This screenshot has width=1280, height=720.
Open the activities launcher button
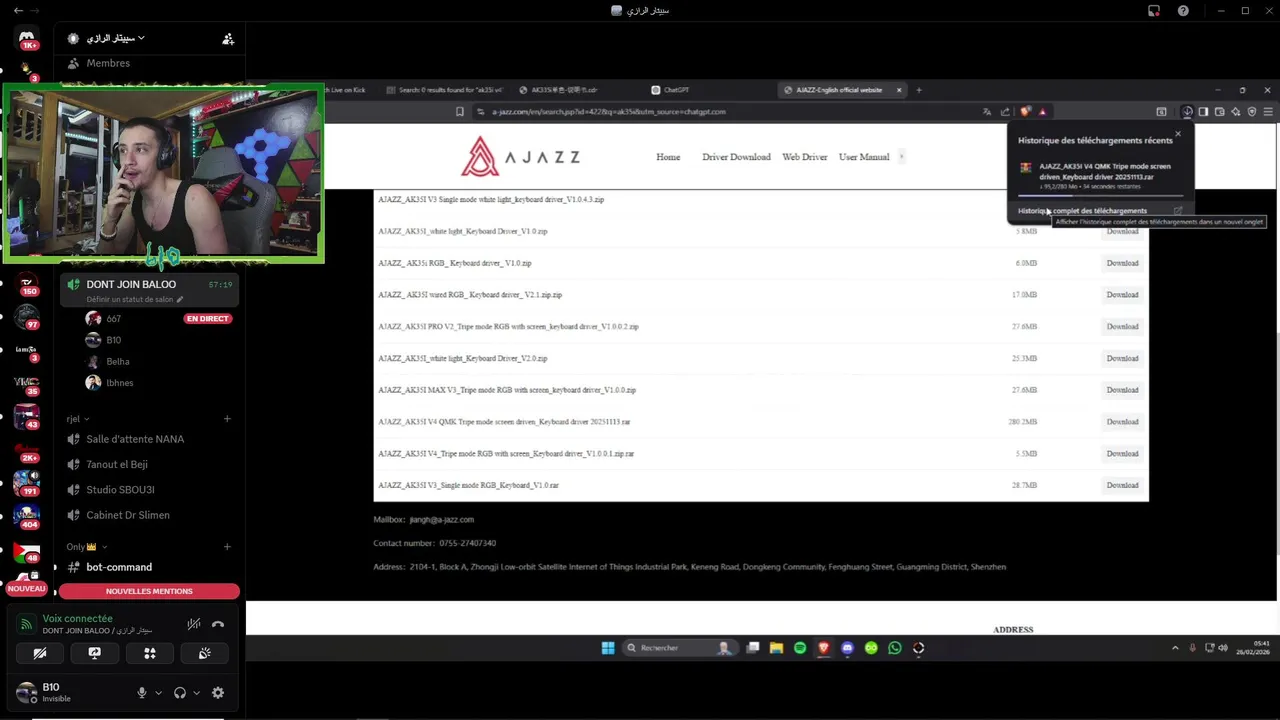point(150,653)
